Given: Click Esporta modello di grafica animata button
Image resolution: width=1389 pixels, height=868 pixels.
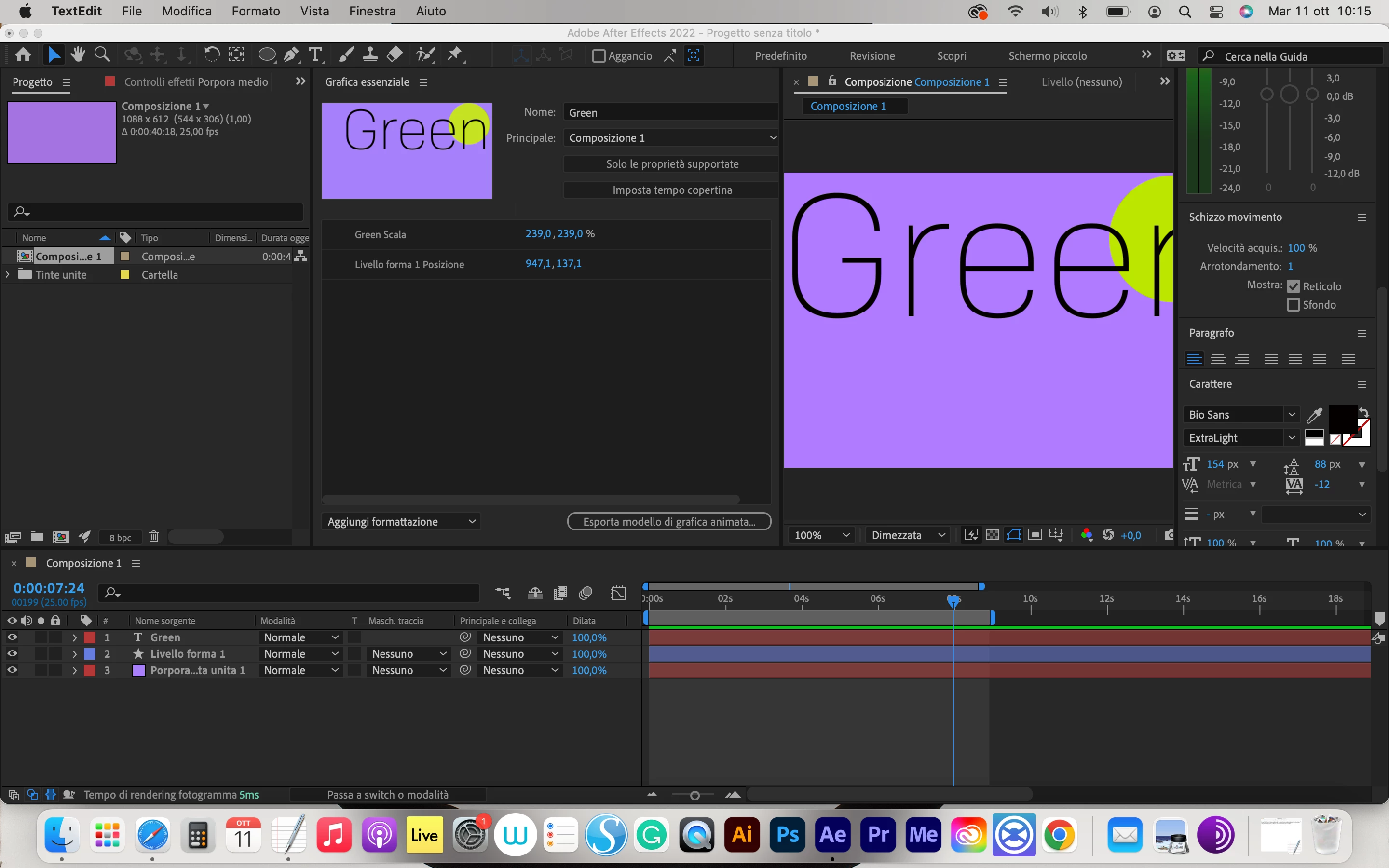Looking at the screenshot, I should click(668, 521).
